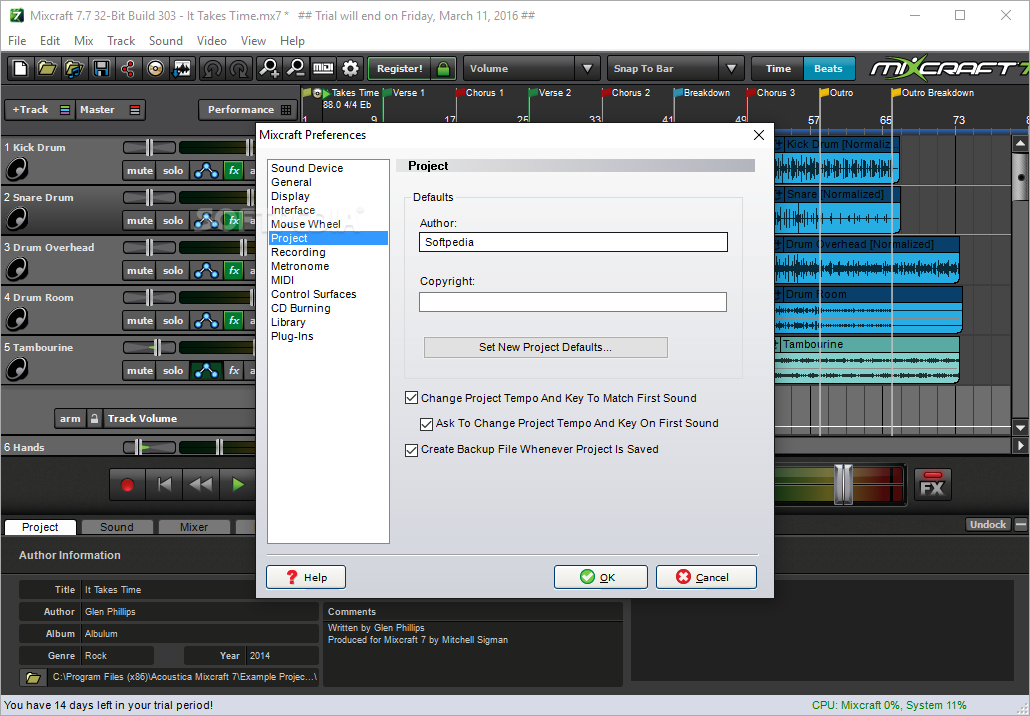Click the Record button in transport
1030x716 pixels.
tap(127, 485)
